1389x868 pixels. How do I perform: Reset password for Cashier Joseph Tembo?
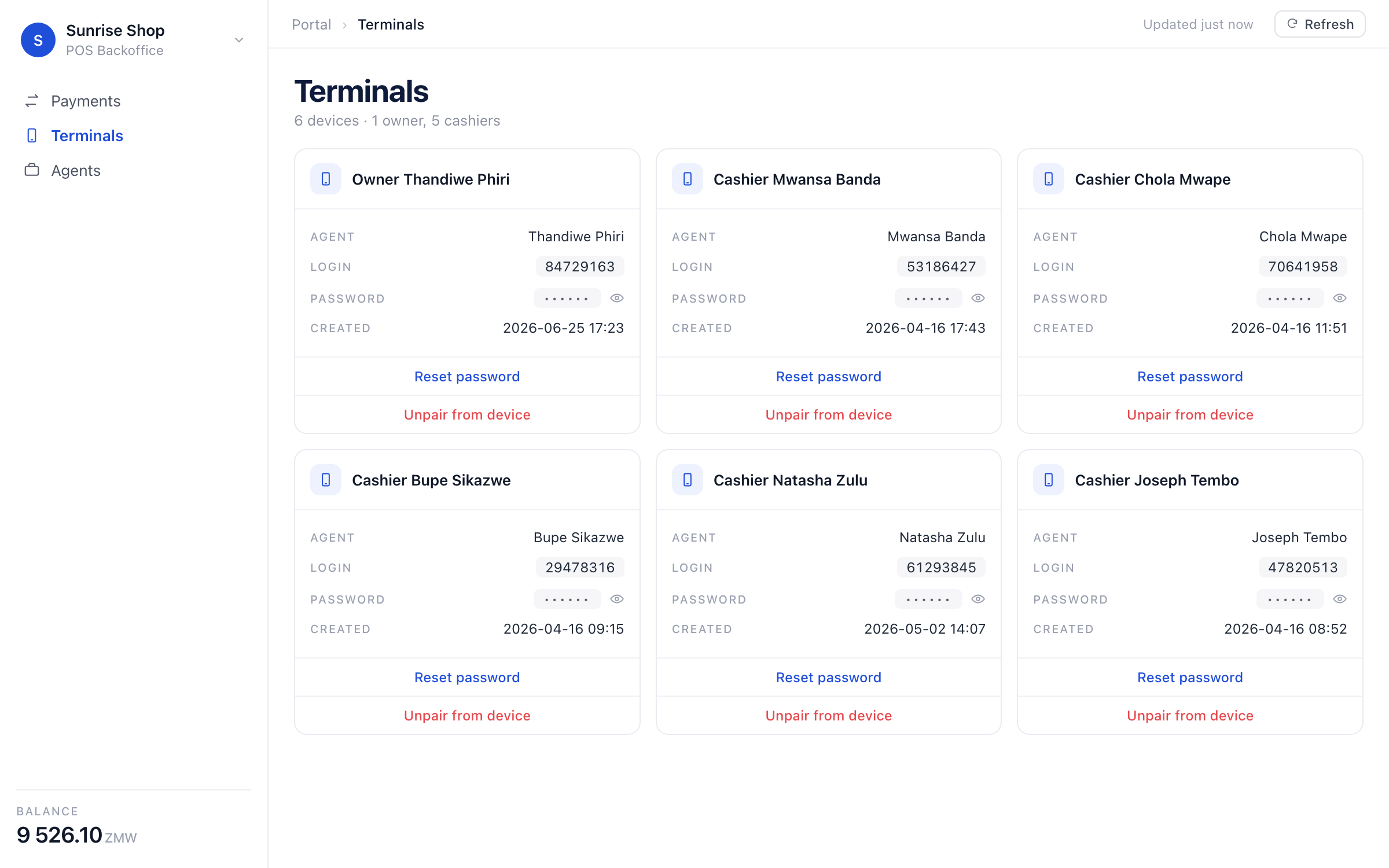pyautogui.click(x=1190, y=677)
